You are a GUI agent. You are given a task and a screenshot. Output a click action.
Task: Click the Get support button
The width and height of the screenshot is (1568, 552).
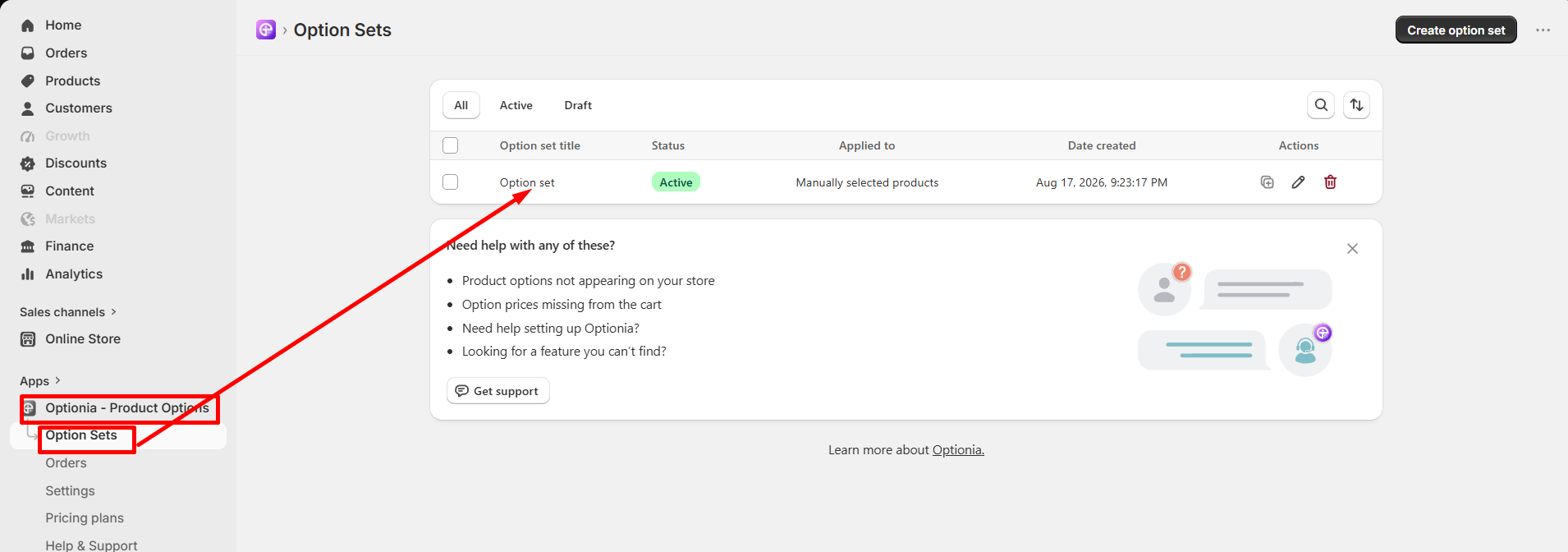click(x=498, y=391)
